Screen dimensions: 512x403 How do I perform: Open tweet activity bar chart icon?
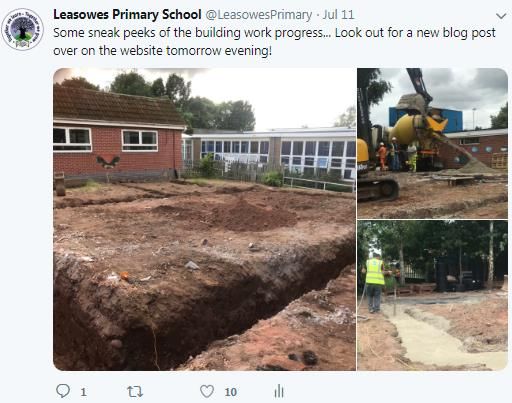pyautogui.click(x=279, y=391)
